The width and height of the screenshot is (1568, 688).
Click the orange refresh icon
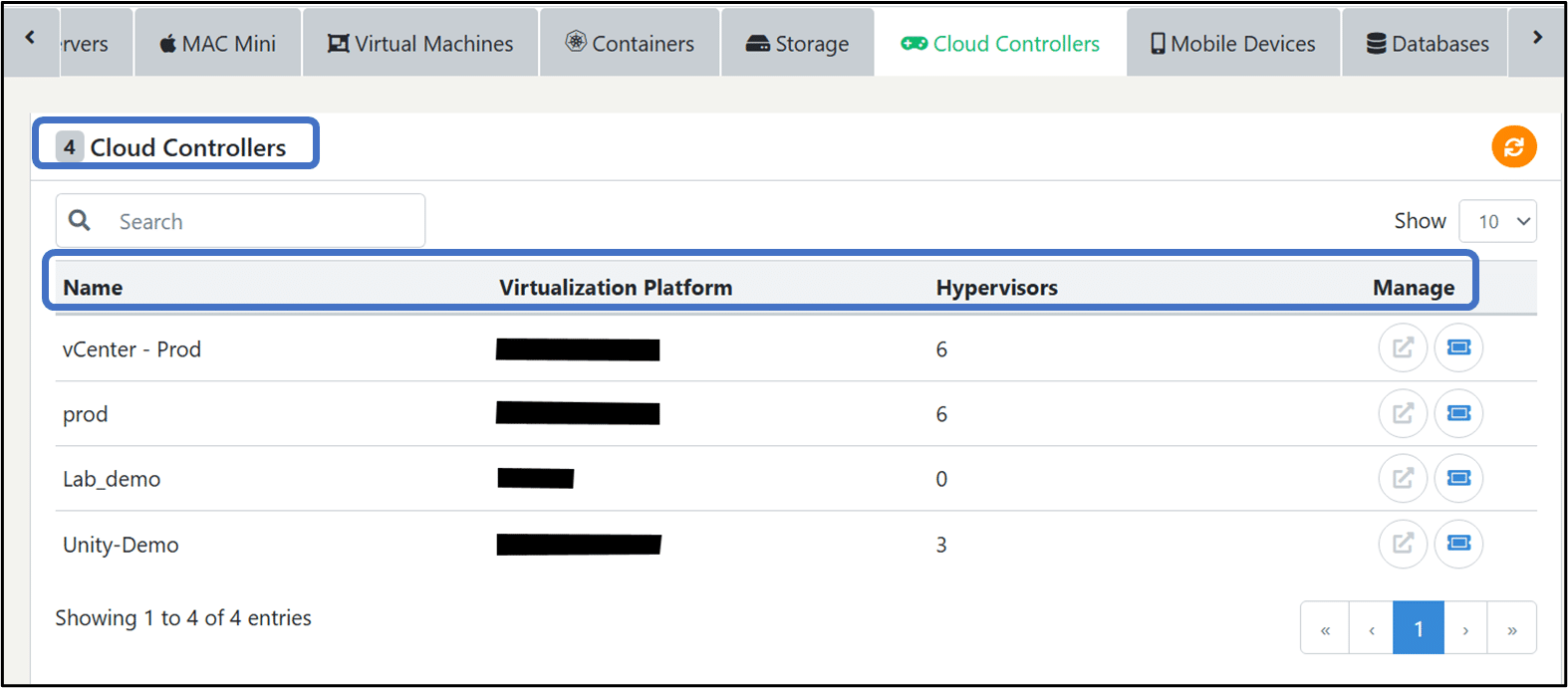[1513, 147]
